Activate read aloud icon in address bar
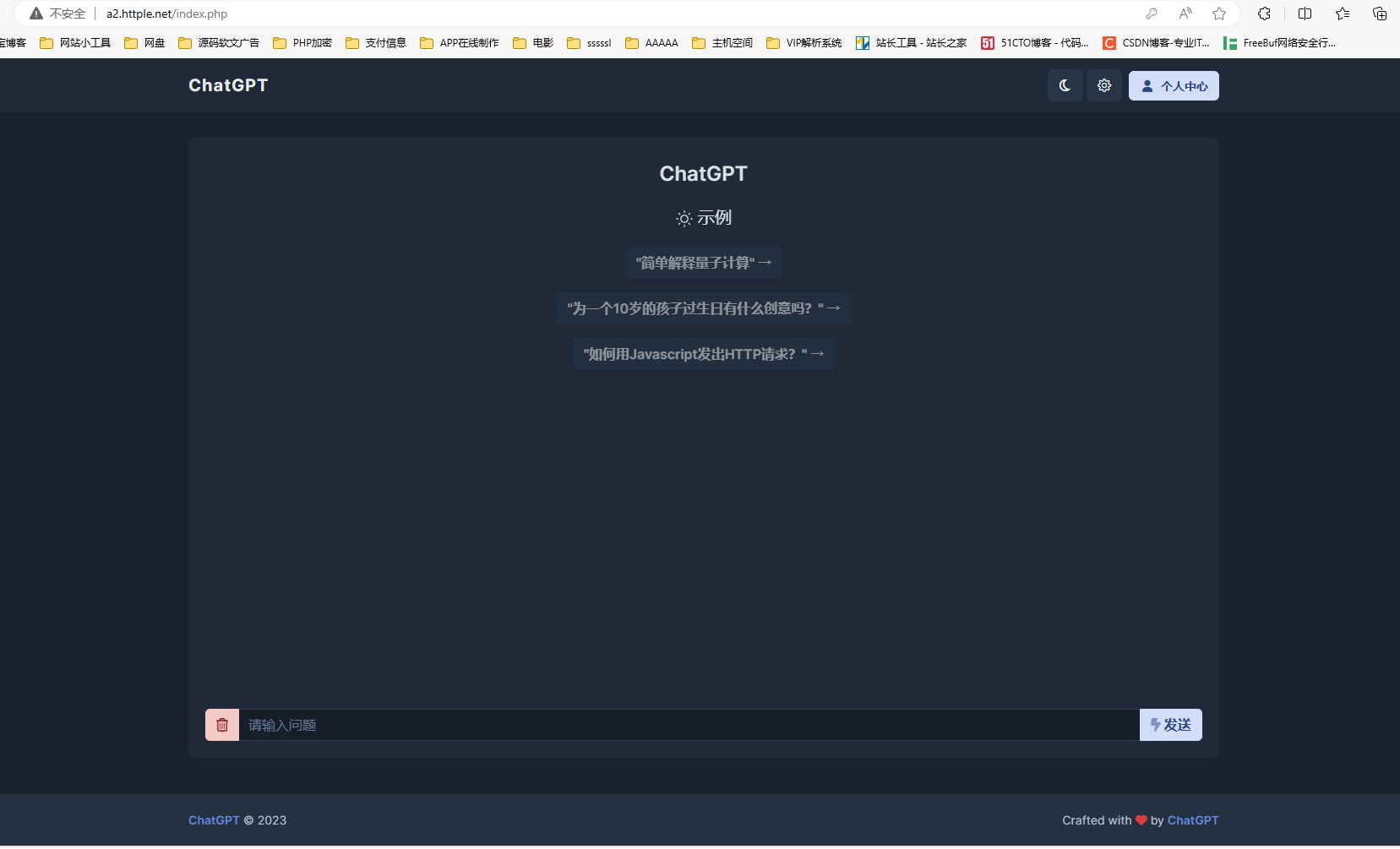1400x849 pixels. click(x=1185, y=14)
